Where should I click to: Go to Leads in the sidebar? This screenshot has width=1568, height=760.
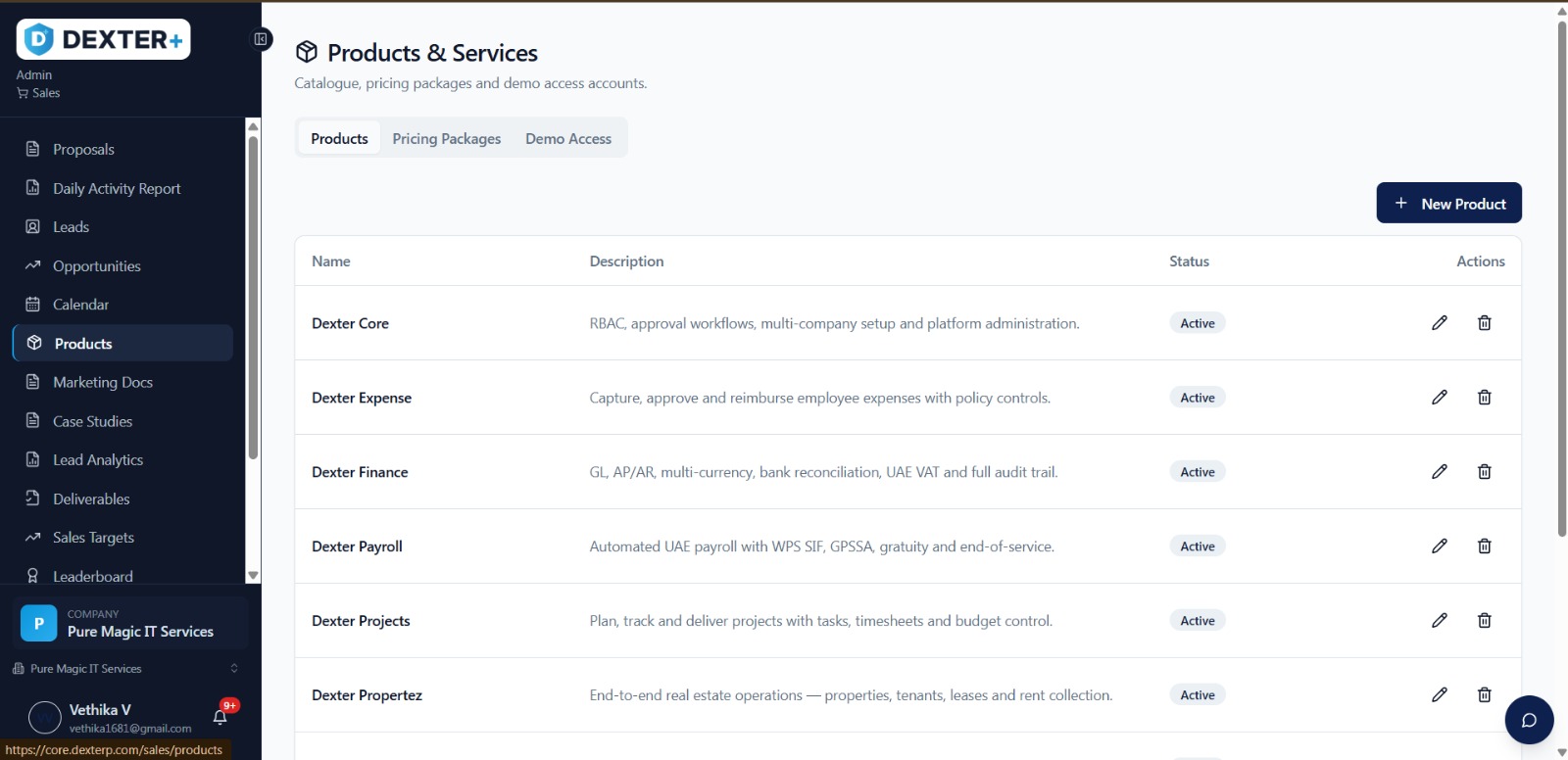122,227
